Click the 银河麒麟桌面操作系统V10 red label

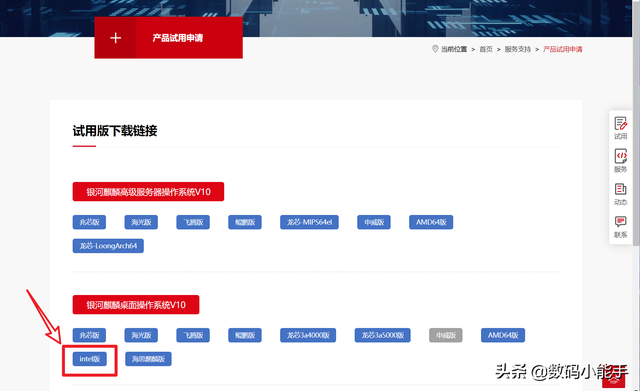point(136,305)
